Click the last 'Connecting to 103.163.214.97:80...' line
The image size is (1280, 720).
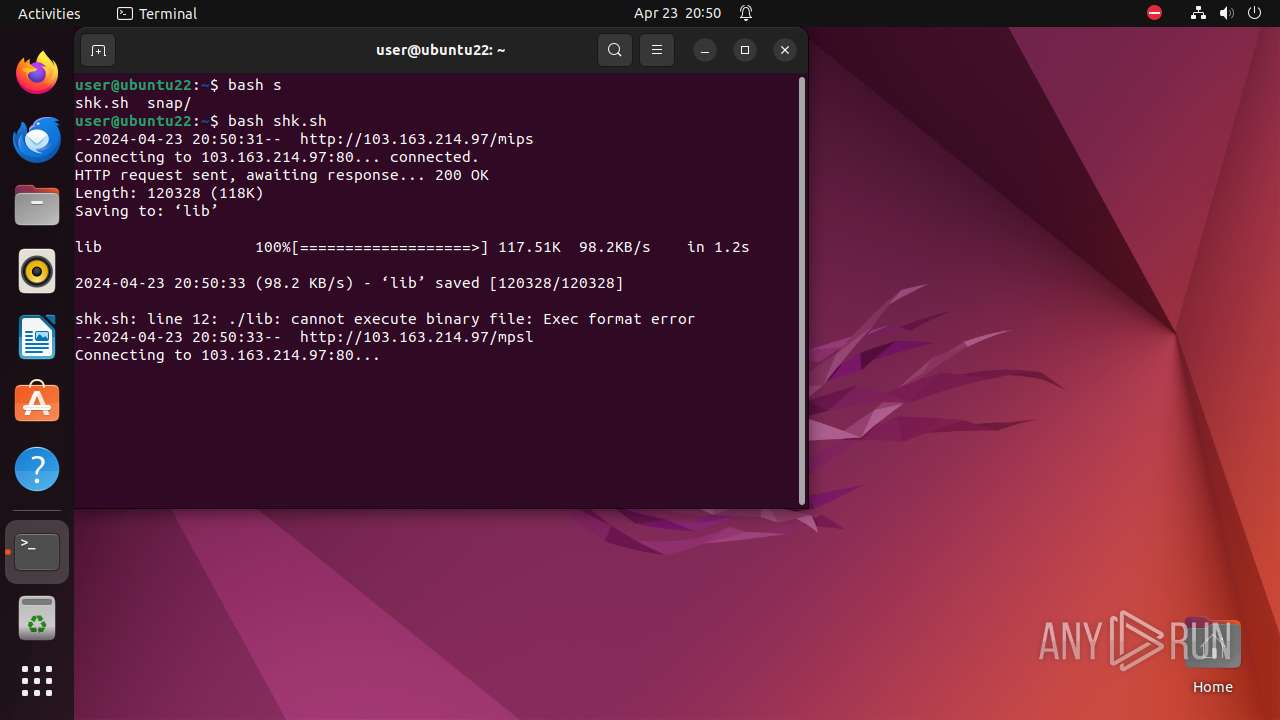tap(228, 355)
